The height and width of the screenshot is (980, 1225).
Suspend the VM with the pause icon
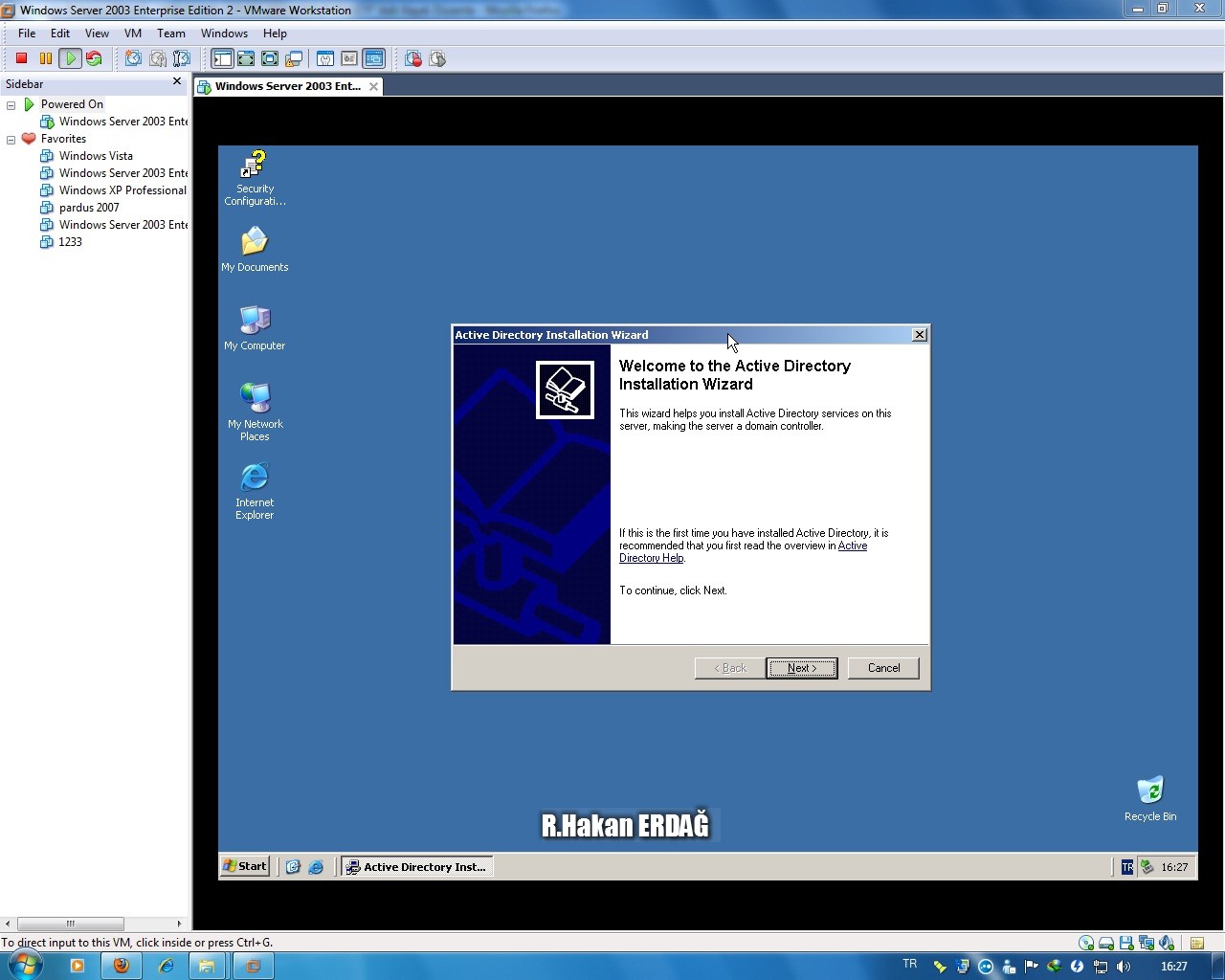pyautogui.click(x=45, y=58)
